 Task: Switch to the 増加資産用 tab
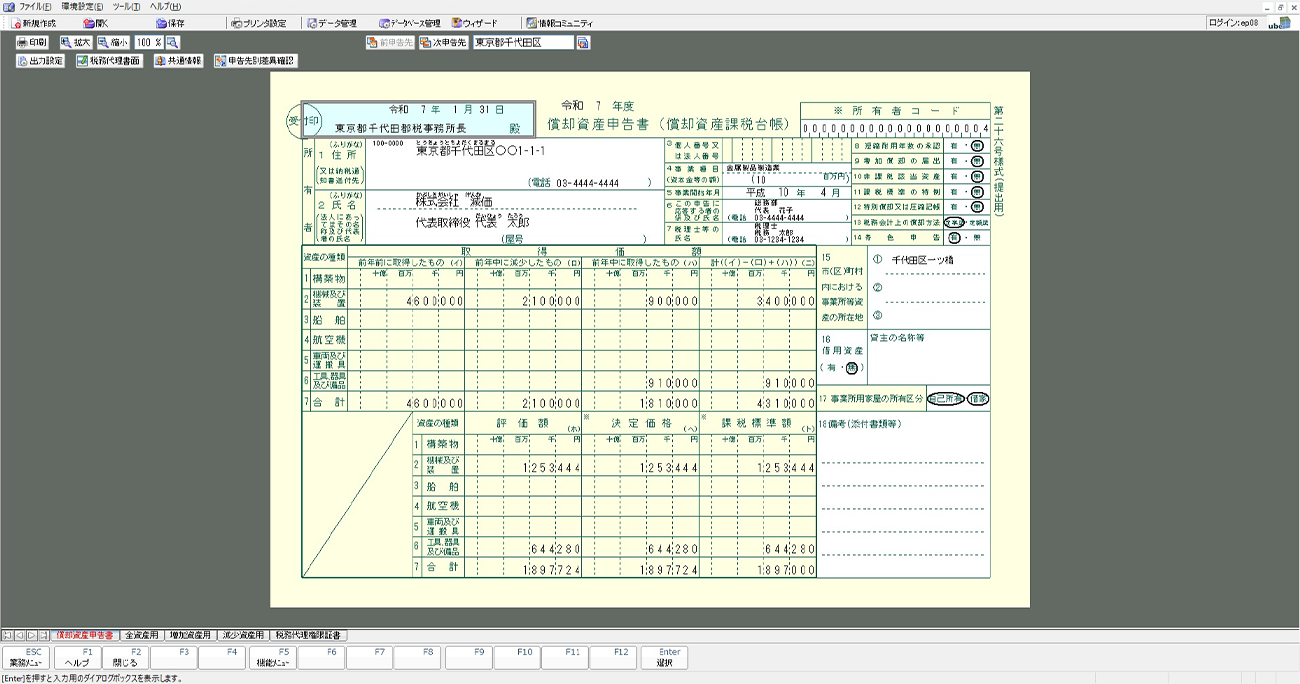[190, 635]
